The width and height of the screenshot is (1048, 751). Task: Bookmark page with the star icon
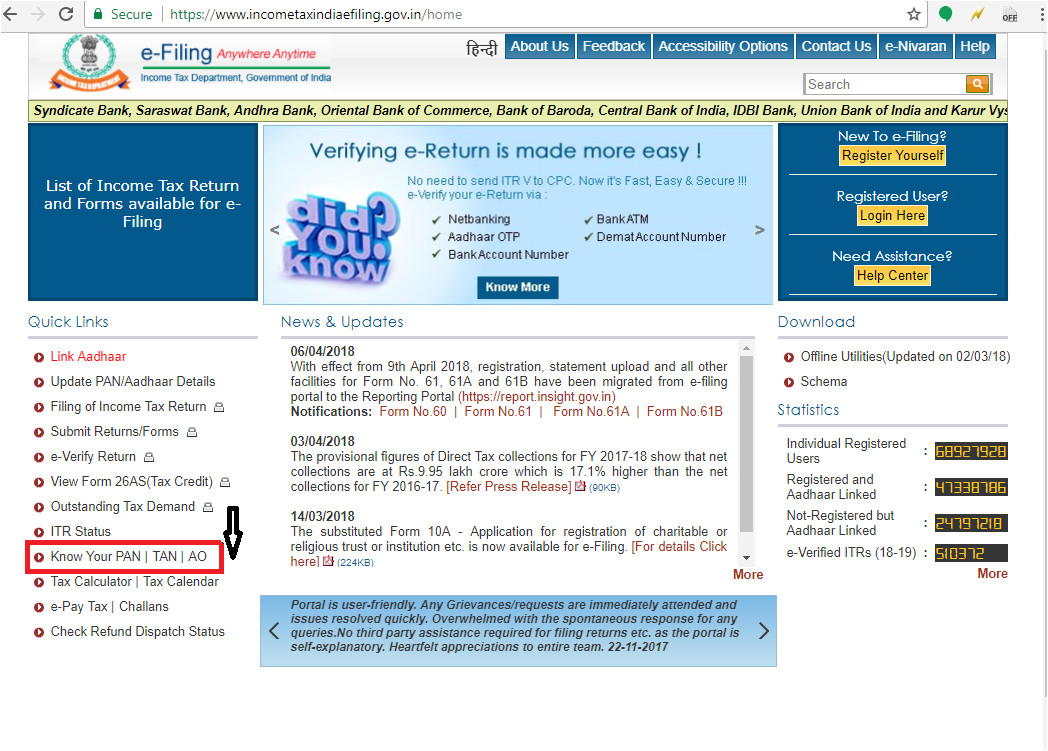coord(913,14)
